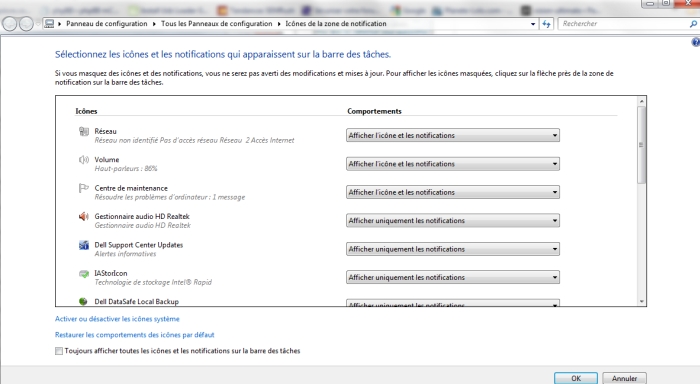Click the IAStorIcon icon
Viewport: 700px width, 384px height.
click(83, 273)
